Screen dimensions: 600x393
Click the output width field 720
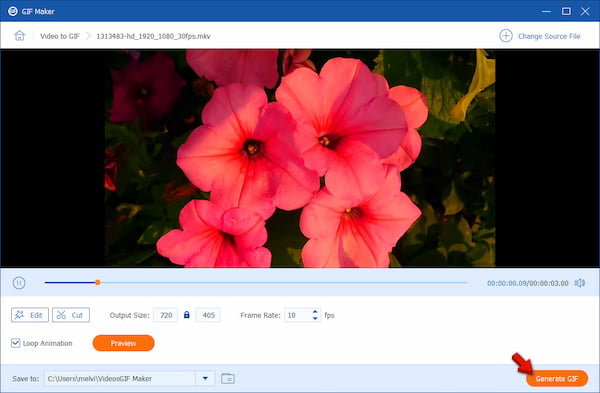point(165,315)
